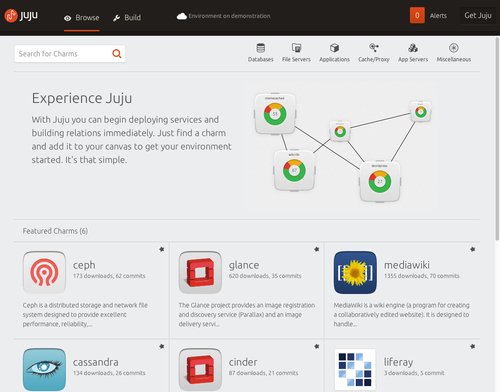Click '620 downloads, 35 commits' text
Image resolution: width=500 pixels, height=392 pixels.
265,276
